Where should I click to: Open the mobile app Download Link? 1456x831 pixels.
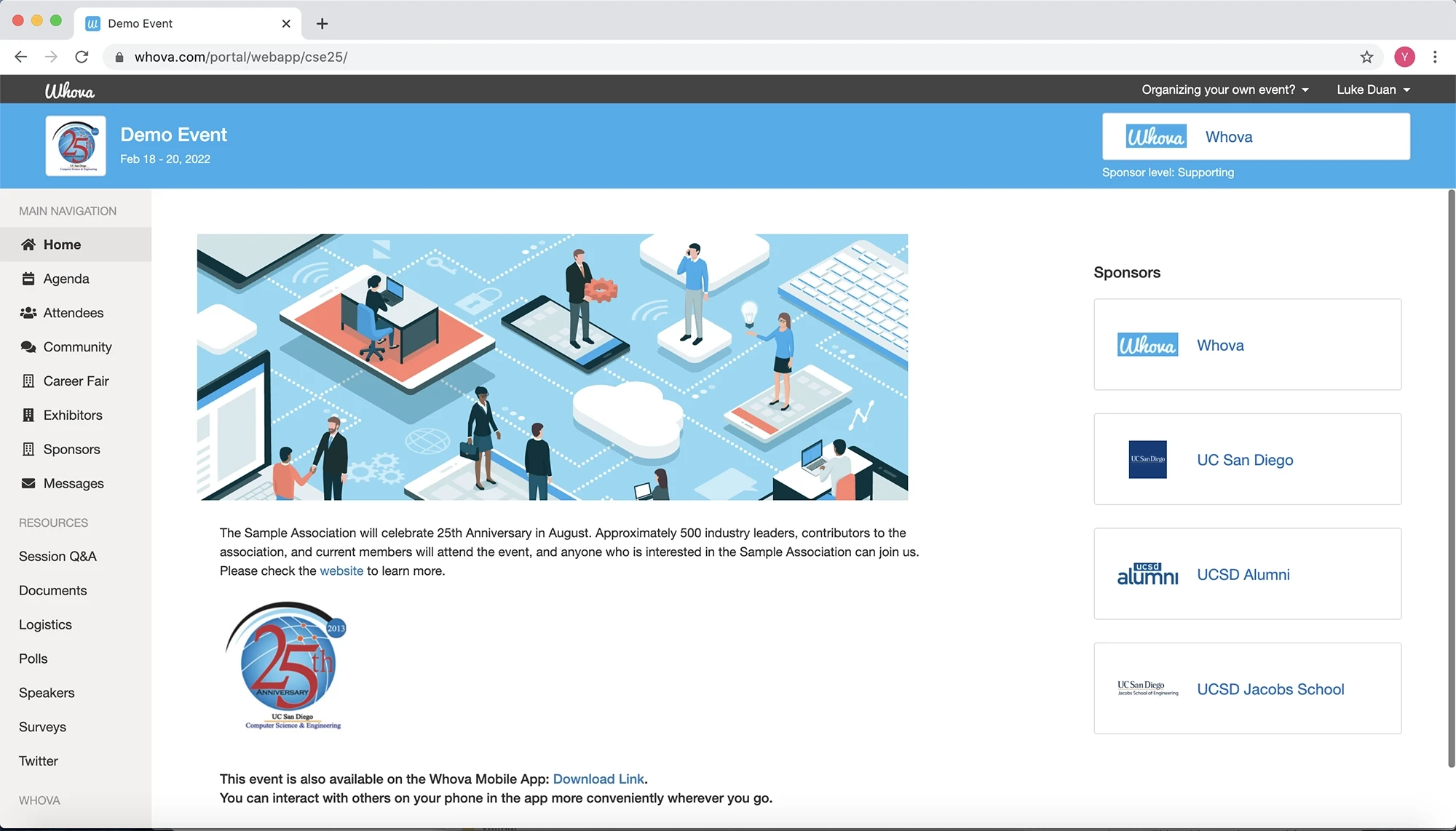pyautogui.click(x=598, y=779)
